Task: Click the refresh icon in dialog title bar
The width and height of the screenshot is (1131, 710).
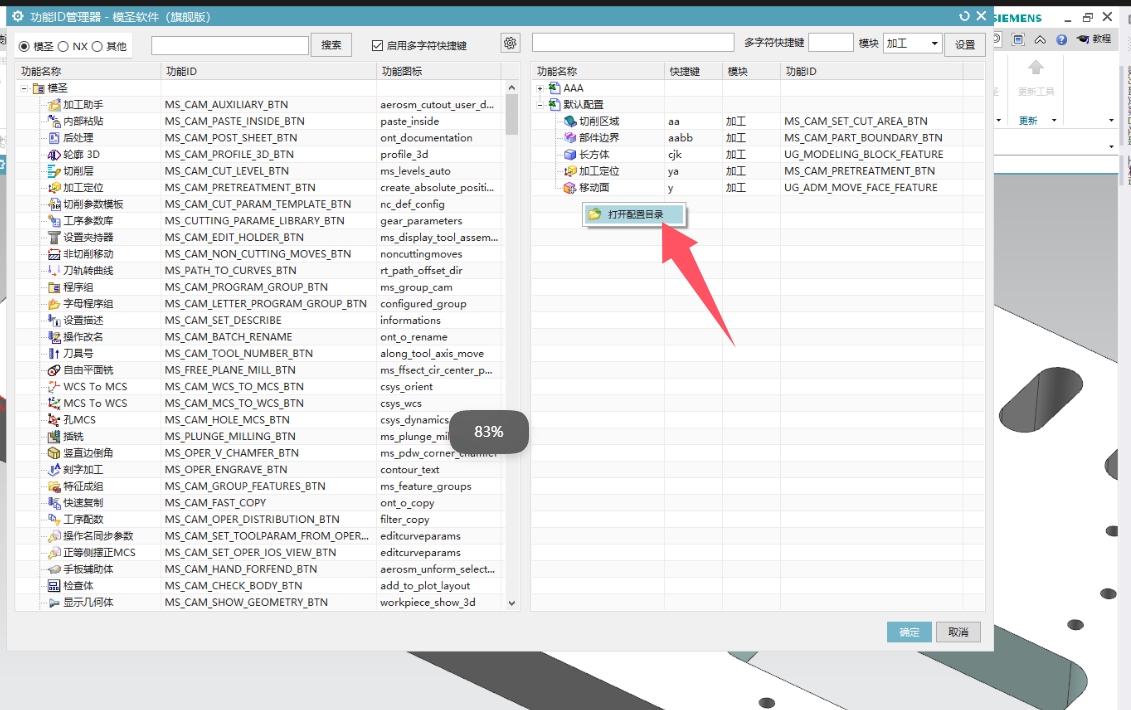Action: coord(964,16)
